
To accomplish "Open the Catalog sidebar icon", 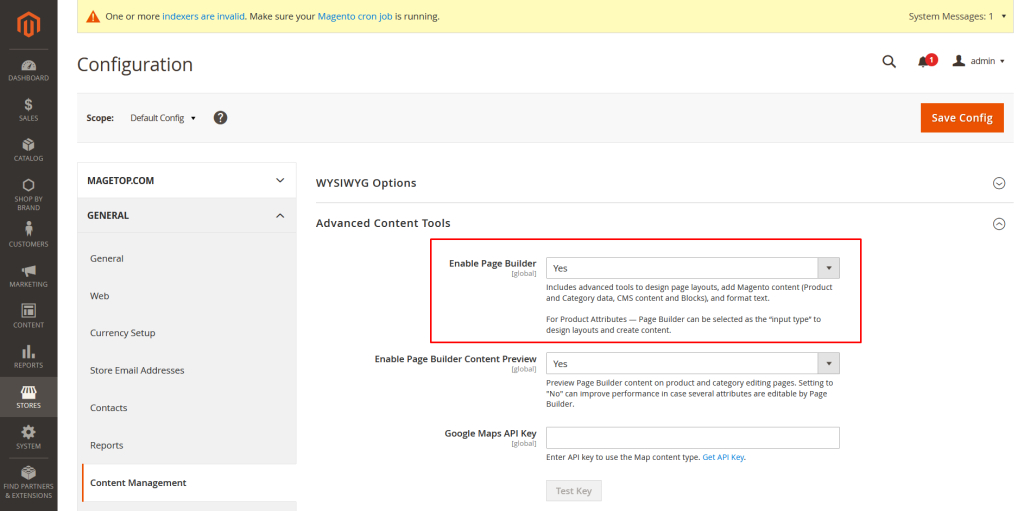I will click(28, 149).
